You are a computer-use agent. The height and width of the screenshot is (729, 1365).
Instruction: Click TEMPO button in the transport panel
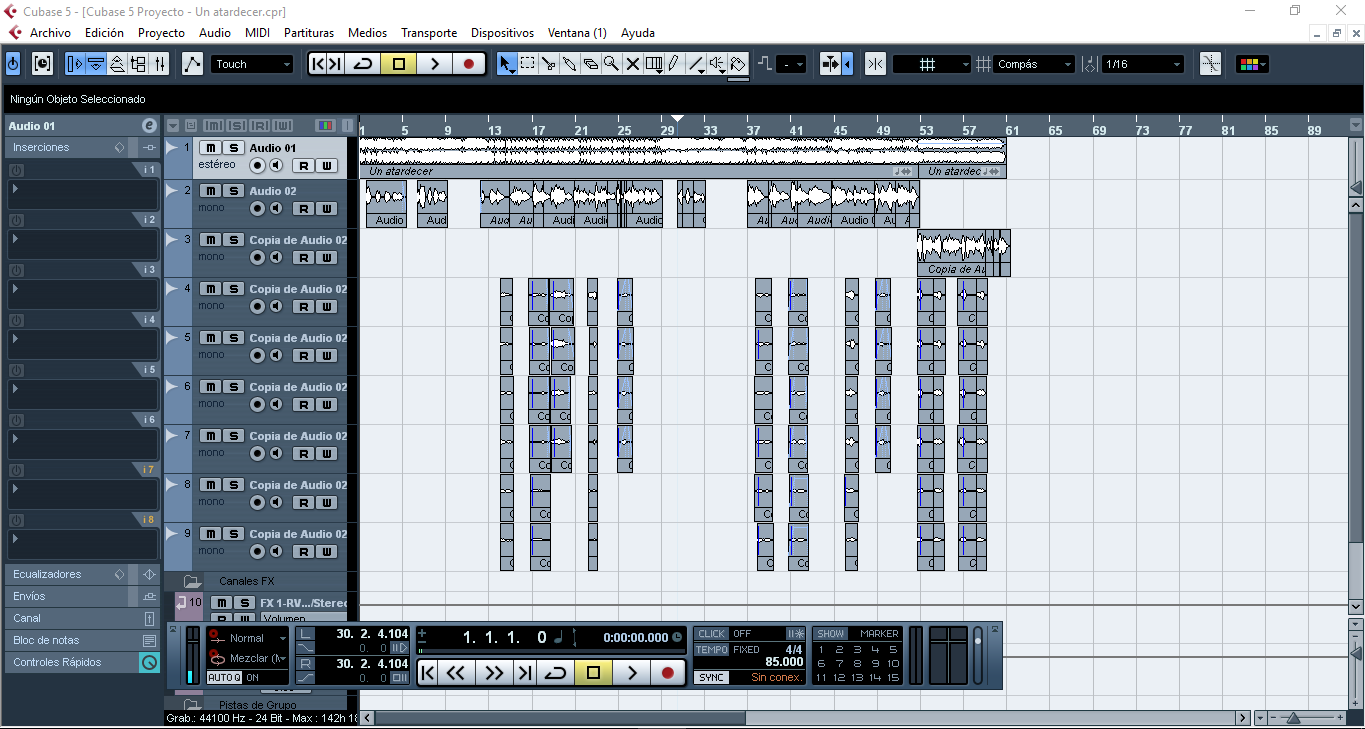pyautogui.click(x=712, y=649)
